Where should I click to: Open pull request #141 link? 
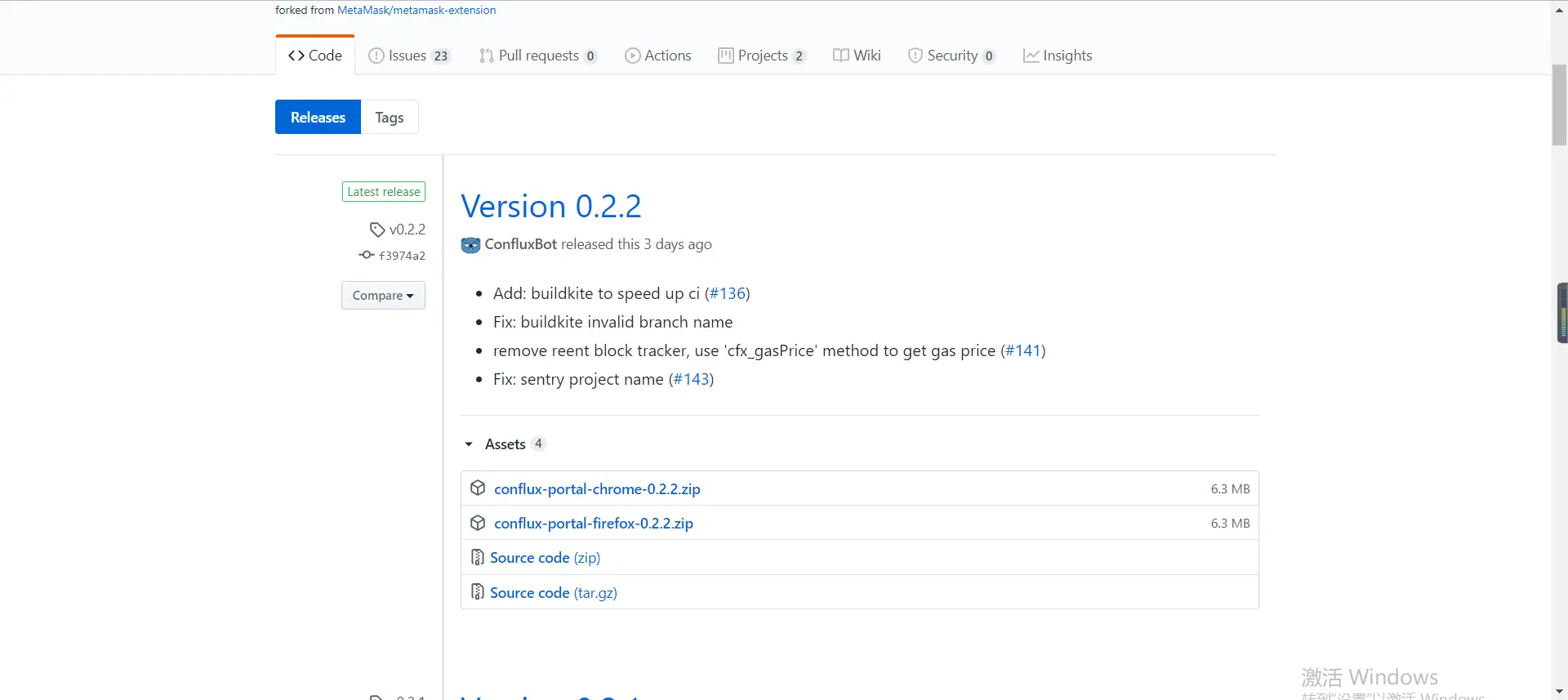tap(1023, 350)
